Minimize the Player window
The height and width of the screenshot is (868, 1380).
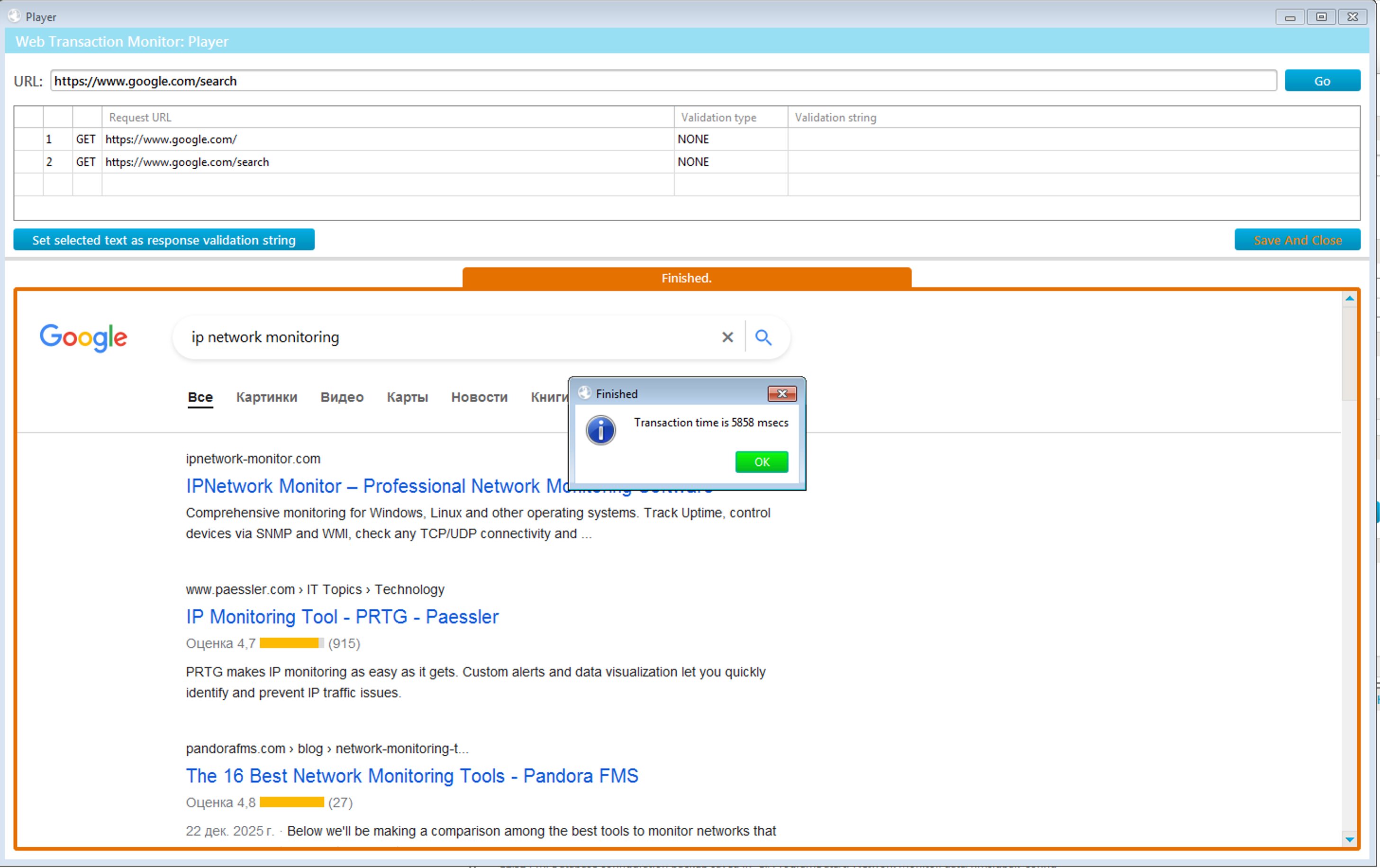(1290, 17)
